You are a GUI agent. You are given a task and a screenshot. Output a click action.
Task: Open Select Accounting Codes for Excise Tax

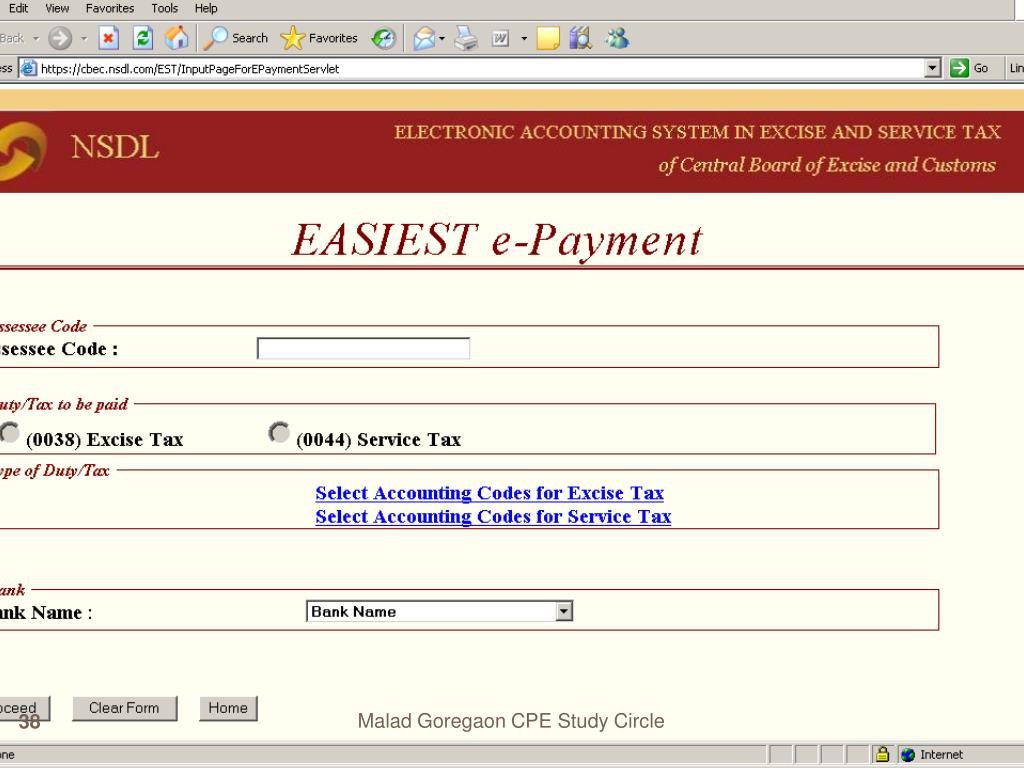(489, 493)
